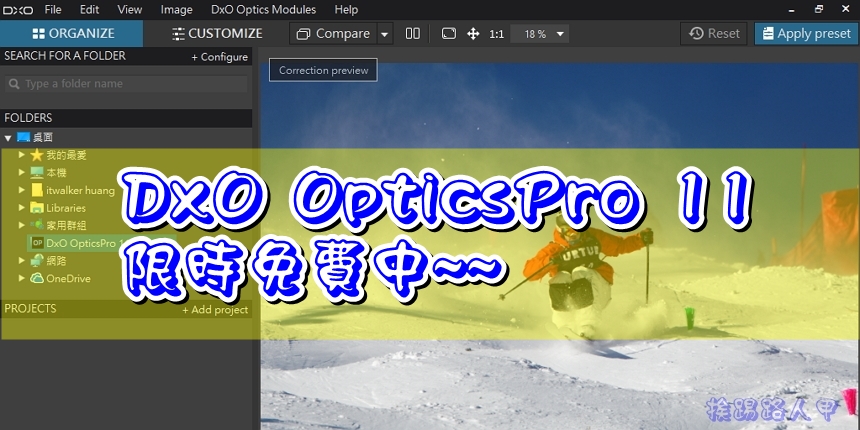Click the + Add project link
The image size is (860, 430).
pos(215,310)
